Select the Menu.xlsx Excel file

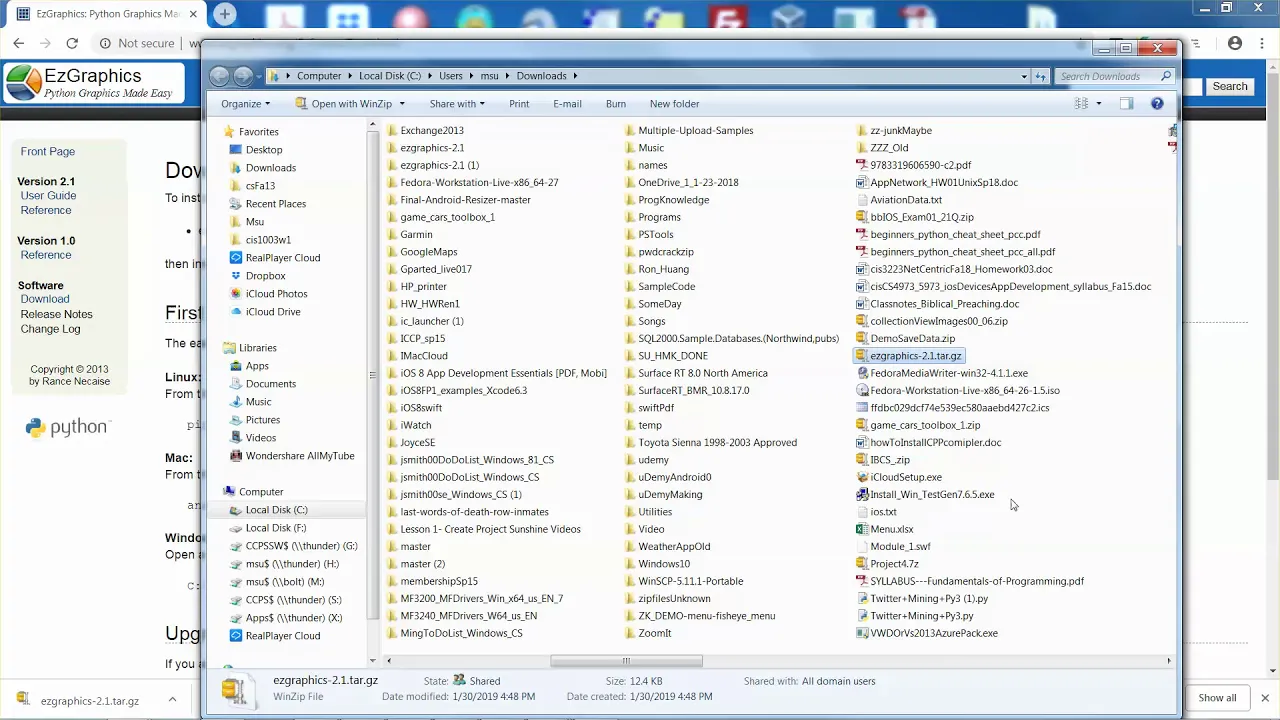point(891,529)
